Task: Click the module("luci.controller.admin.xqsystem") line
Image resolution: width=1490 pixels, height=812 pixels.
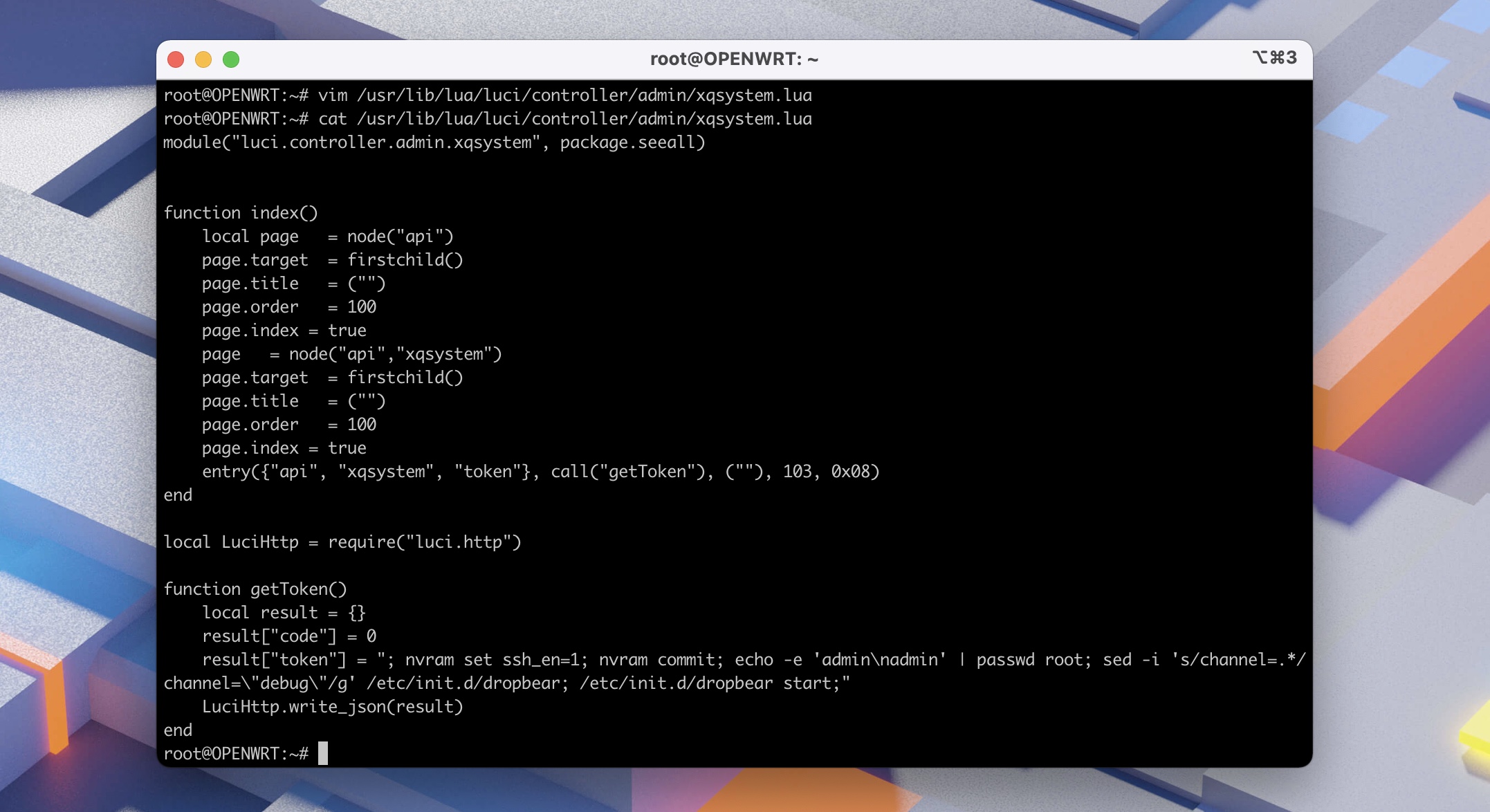Action: point(434,142)
